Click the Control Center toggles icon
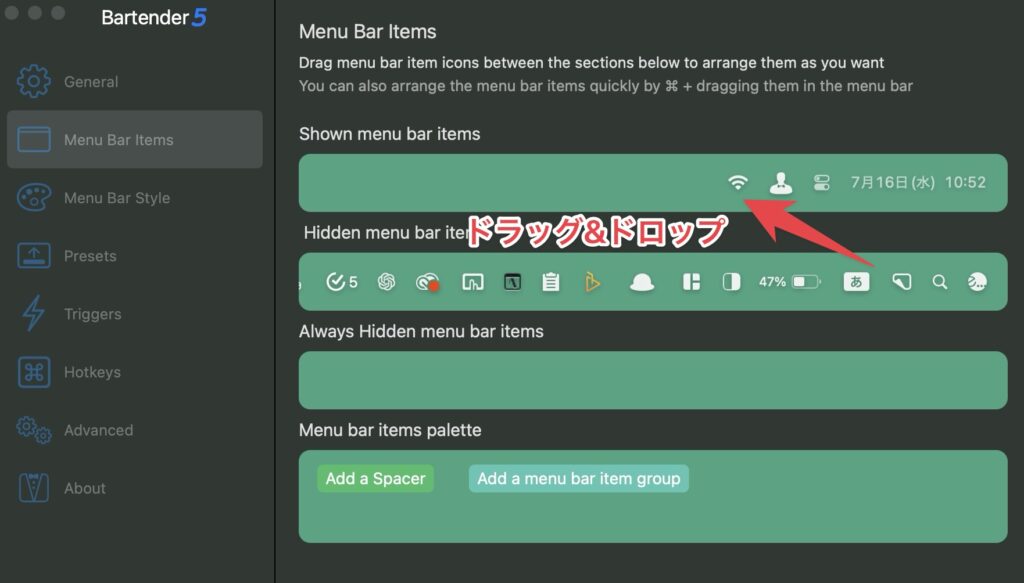This screenshot has height=583, width=1024. click(822, 182)
